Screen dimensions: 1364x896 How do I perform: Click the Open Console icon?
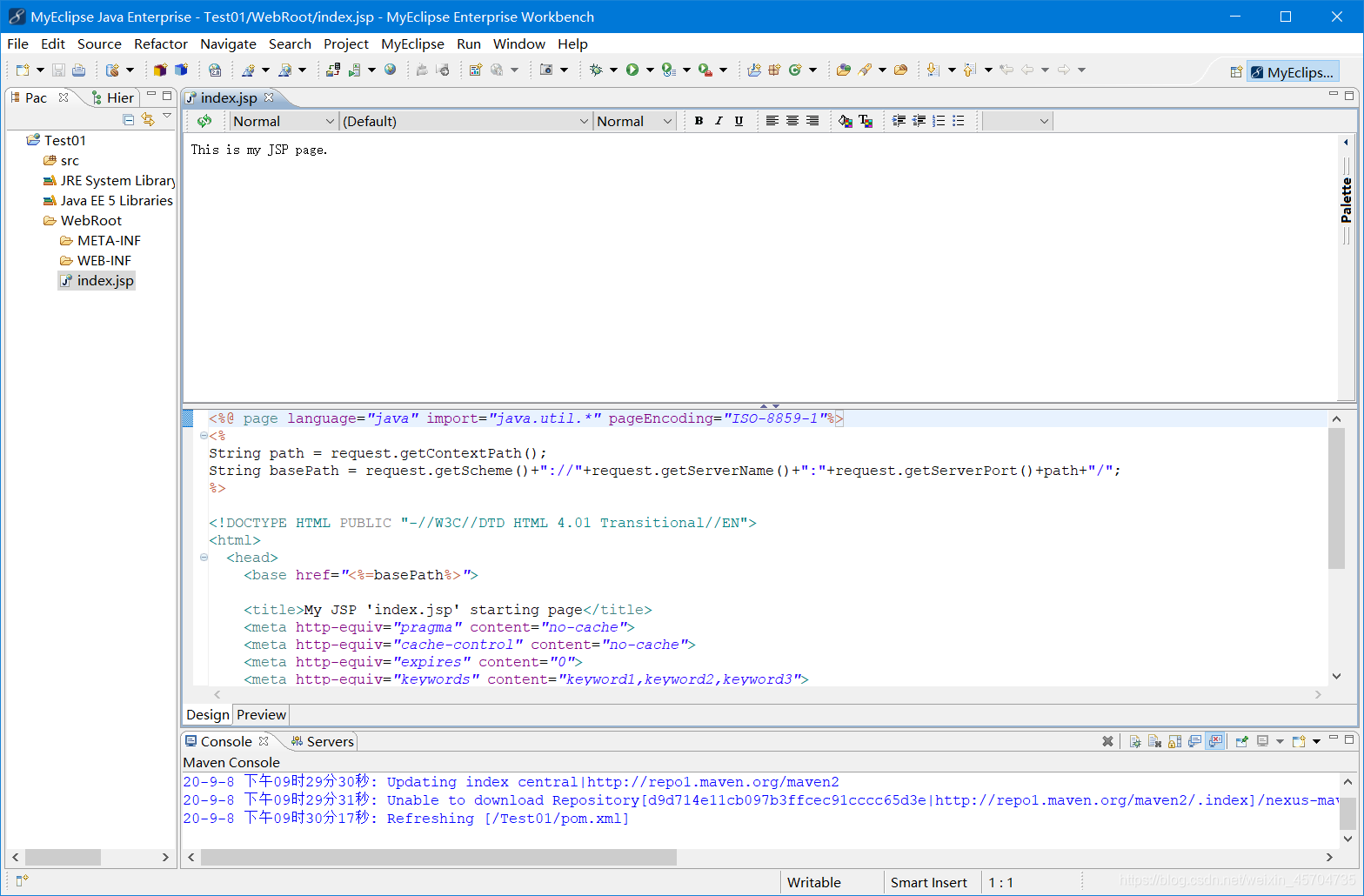pos(1299,741)
